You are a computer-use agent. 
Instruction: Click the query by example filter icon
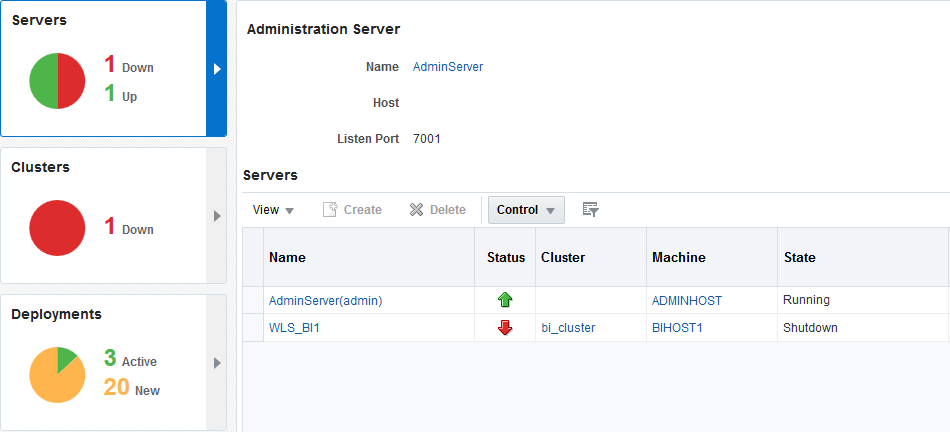(591, 210)
